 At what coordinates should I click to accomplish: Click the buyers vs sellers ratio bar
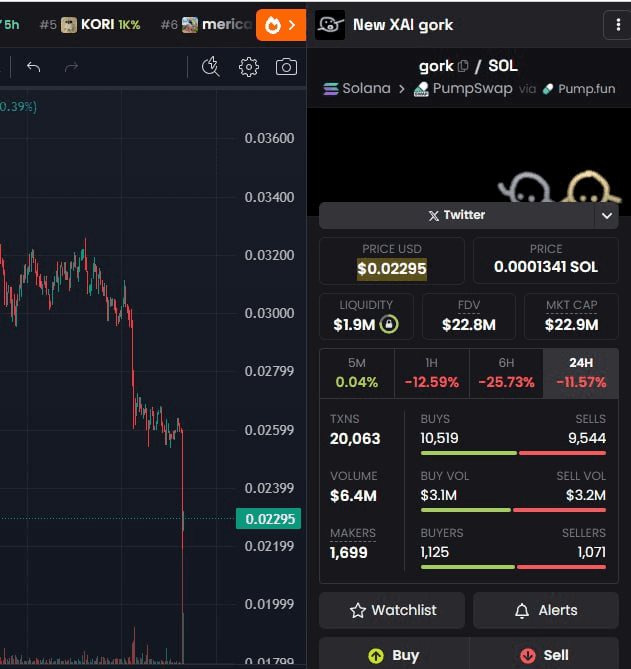coord(513,567)
